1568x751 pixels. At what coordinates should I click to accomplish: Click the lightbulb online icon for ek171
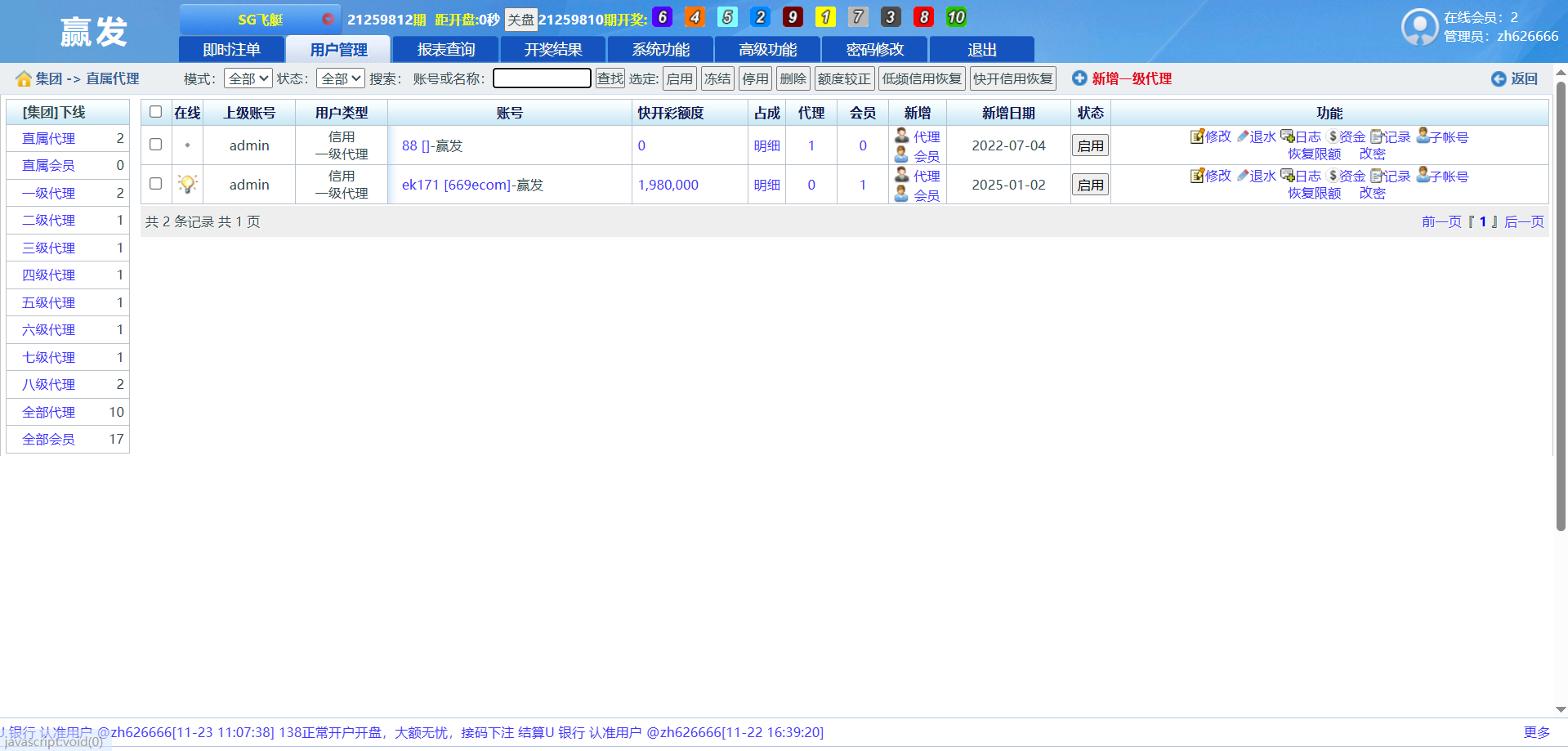point(187,185)
